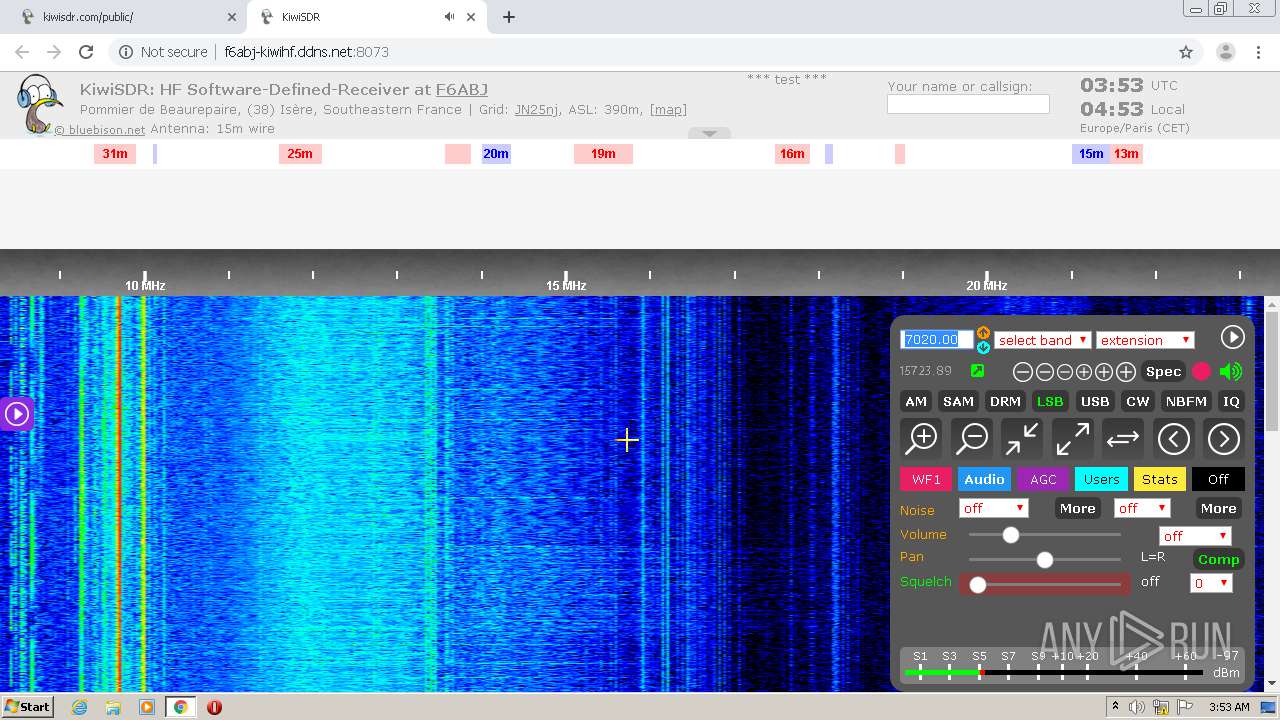The image size is (1280, 720).
Task: Switch to the Users tab
Action: tap(1101, 479)
